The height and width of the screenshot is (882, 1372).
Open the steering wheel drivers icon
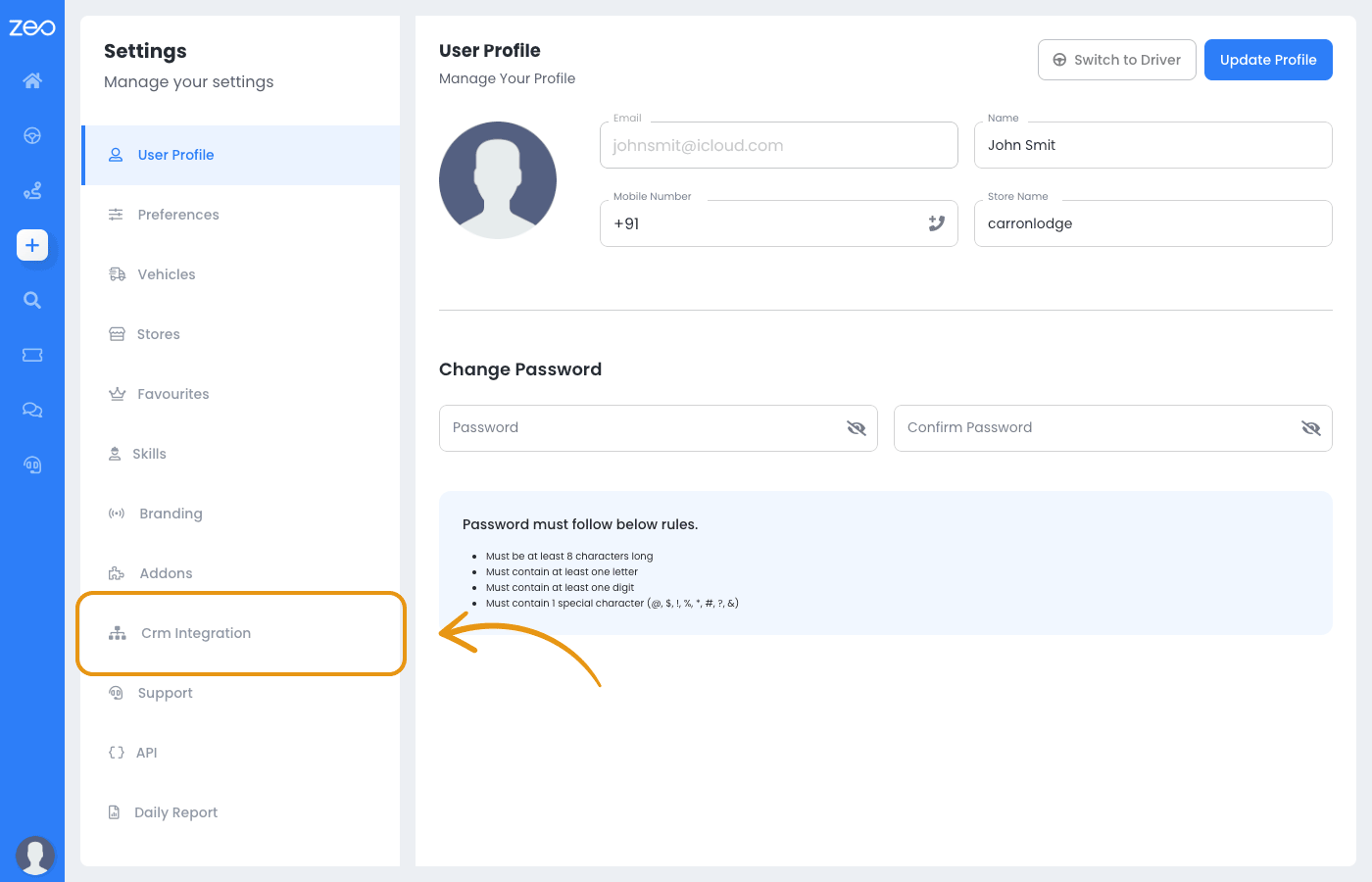32,135
